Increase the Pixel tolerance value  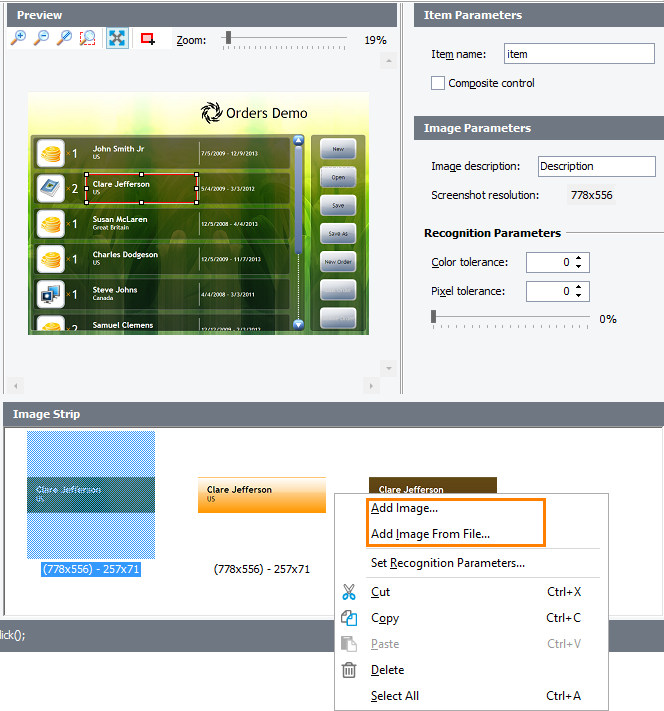(x=578, y=287)
